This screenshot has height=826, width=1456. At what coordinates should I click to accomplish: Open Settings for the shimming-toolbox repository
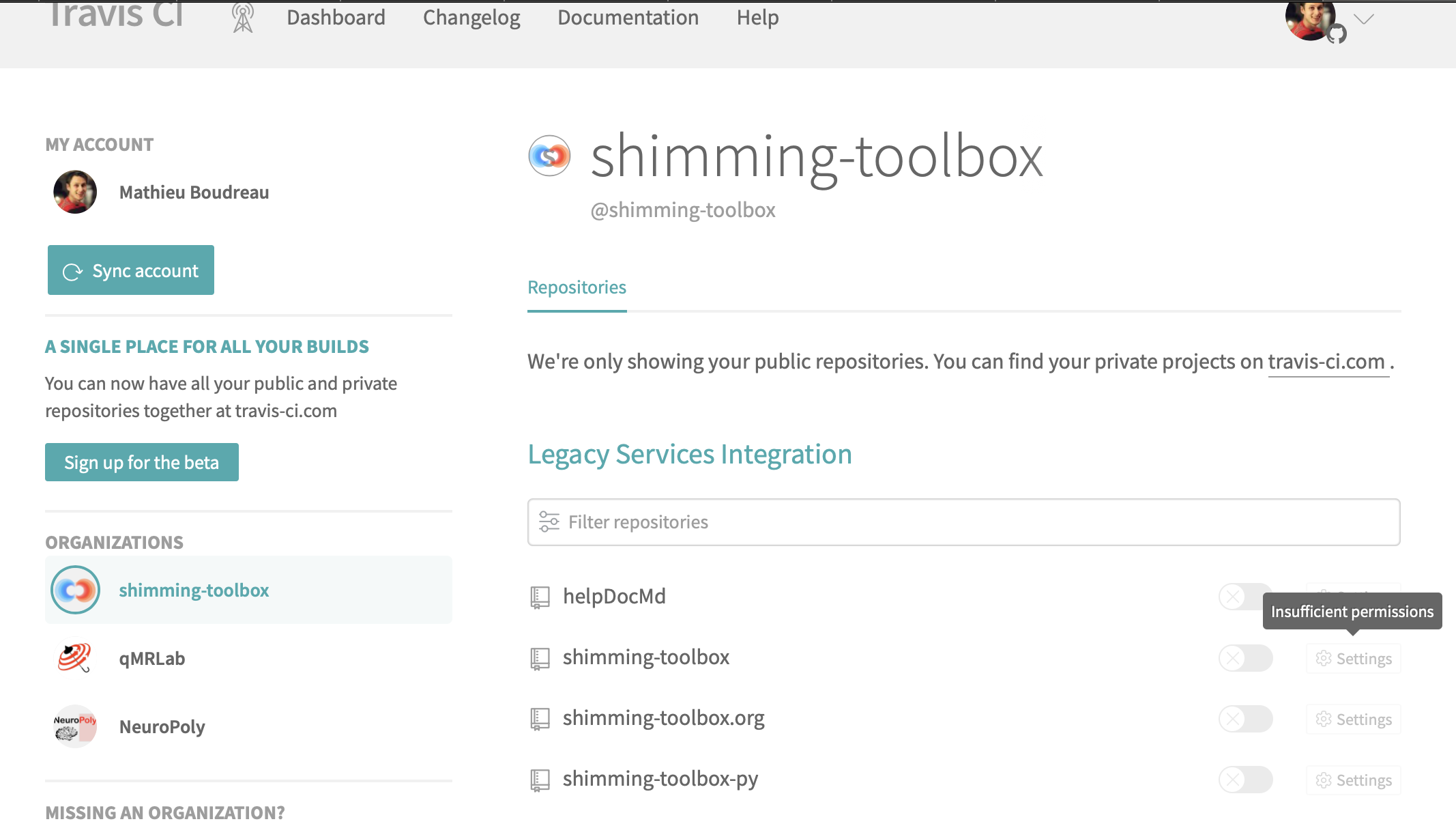pyautogui.click(x=1353, y=658)
